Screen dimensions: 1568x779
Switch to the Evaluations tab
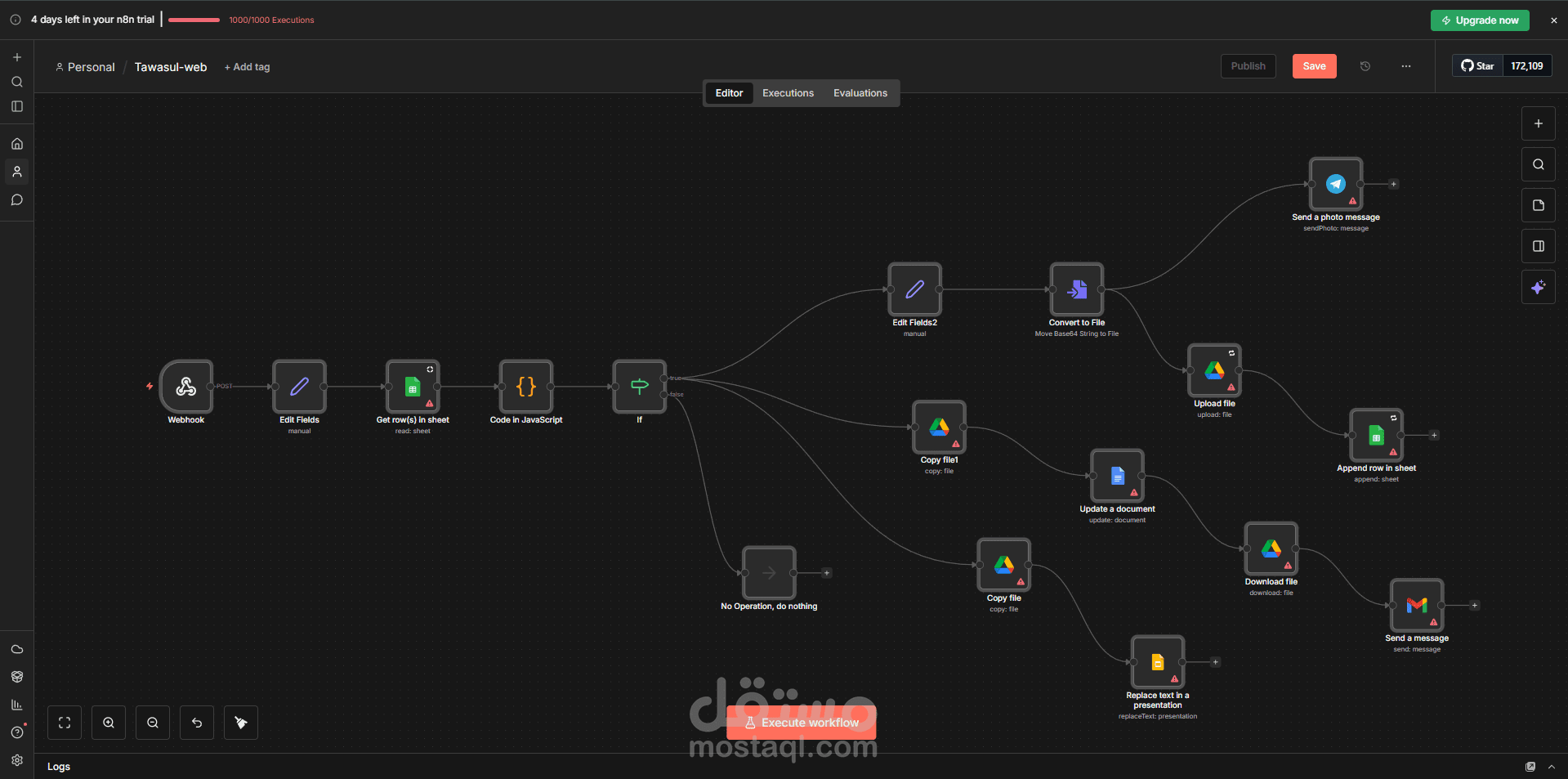[860, 93]
